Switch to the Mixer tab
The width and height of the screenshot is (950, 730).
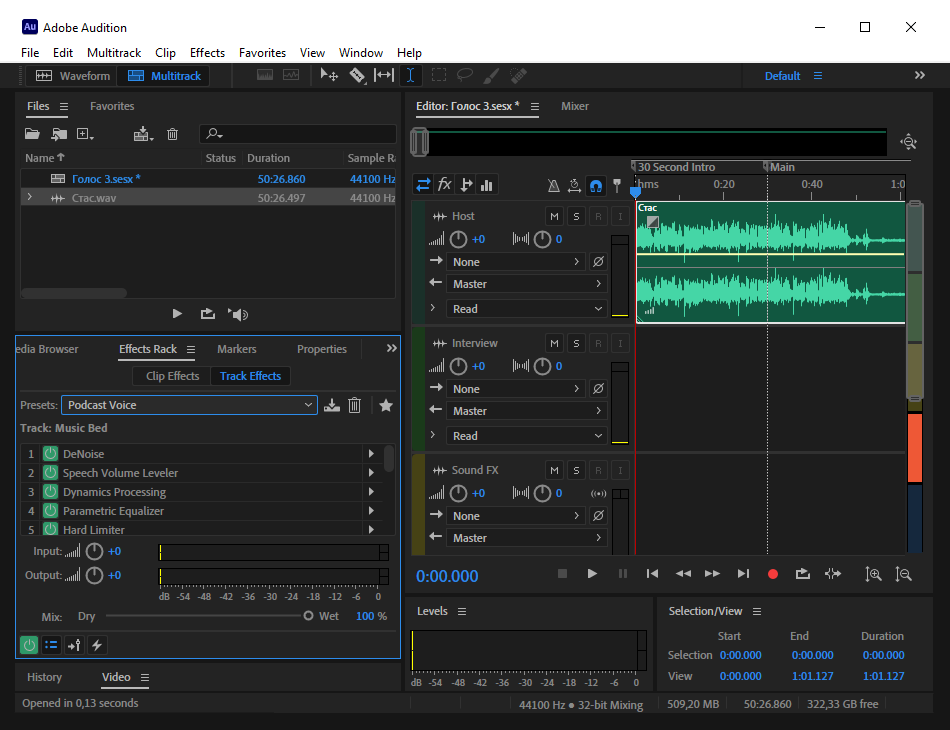(x=574, y=106)
